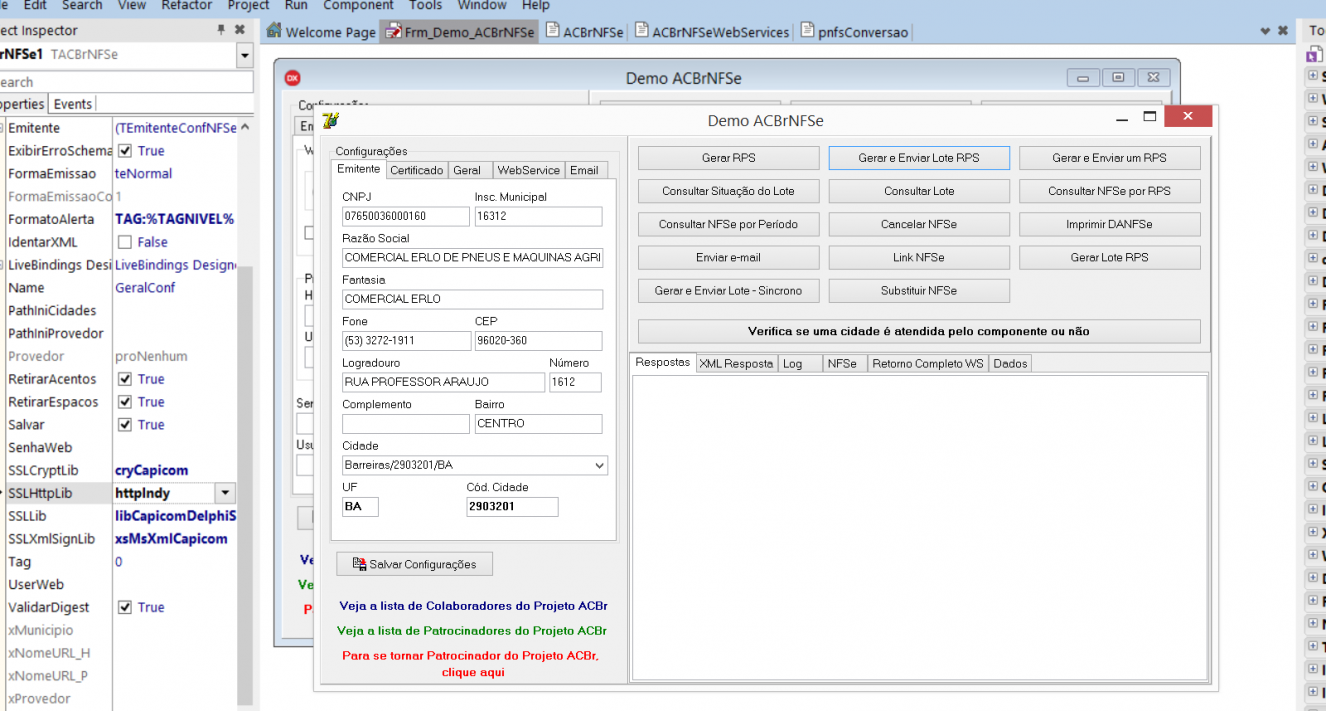
Task: Open the SSLHttpLib value dropdown
Action: pos(226,493)
